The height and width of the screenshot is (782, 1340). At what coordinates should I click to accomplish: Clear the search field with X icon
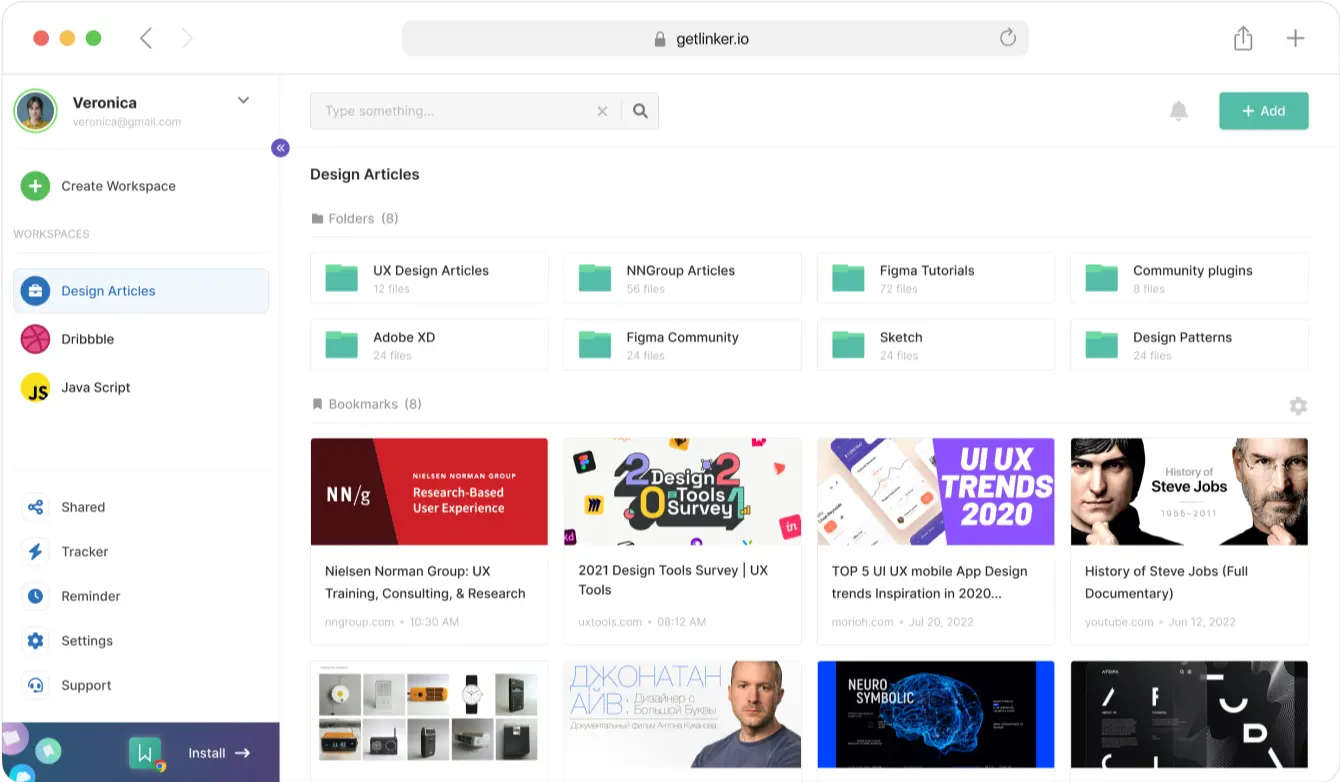coord(602,111)
